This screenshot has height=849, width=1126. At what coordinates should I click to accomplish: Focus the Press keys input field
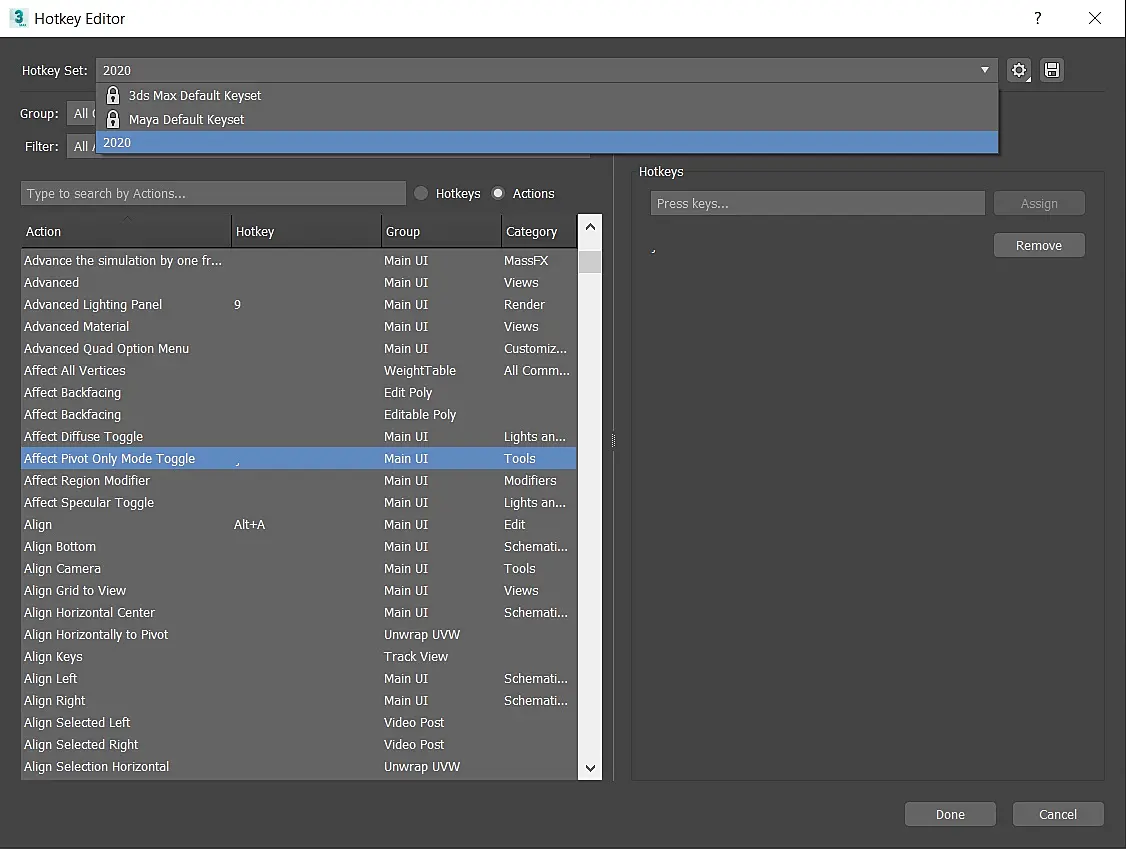[817, 203]
